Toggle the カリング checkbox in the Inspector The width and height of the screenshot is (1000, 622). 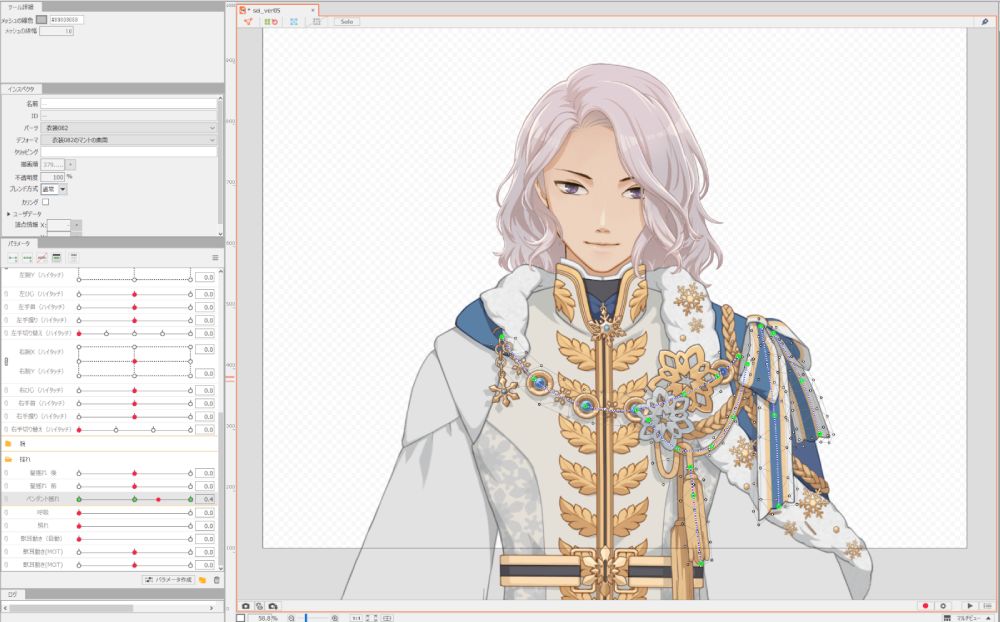point(45,202)
